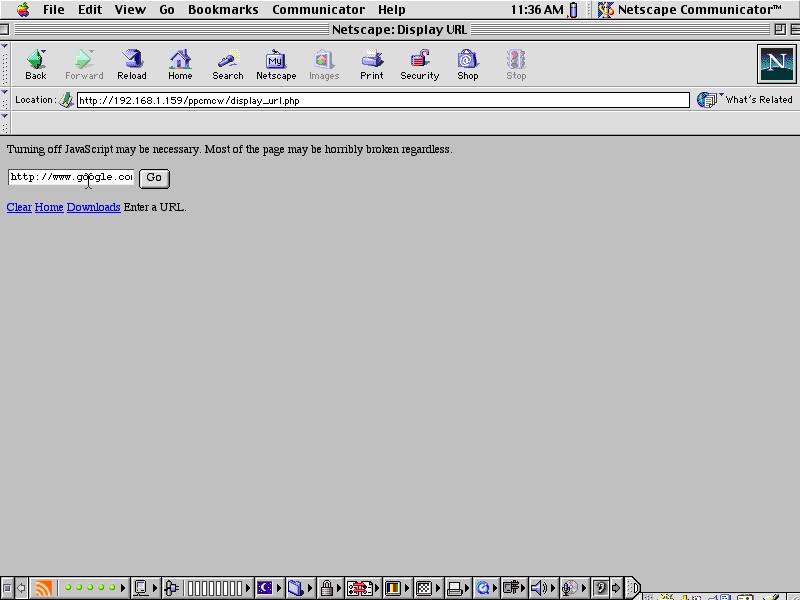800x600 pixels.
Task: Open the Location Manager control strip module
Action: (363, 588)
